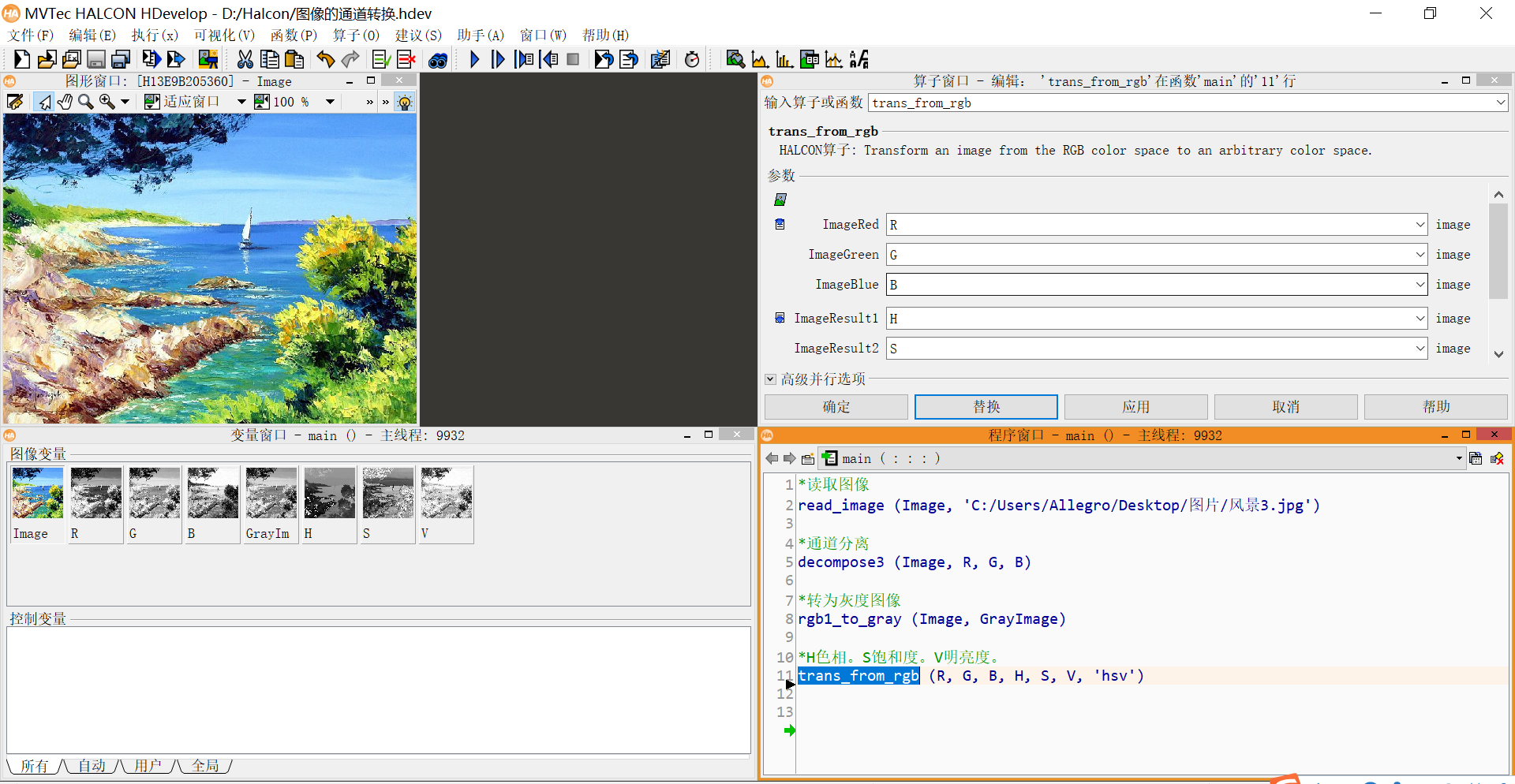Click the Paste clipboard icon

[294, 59]
